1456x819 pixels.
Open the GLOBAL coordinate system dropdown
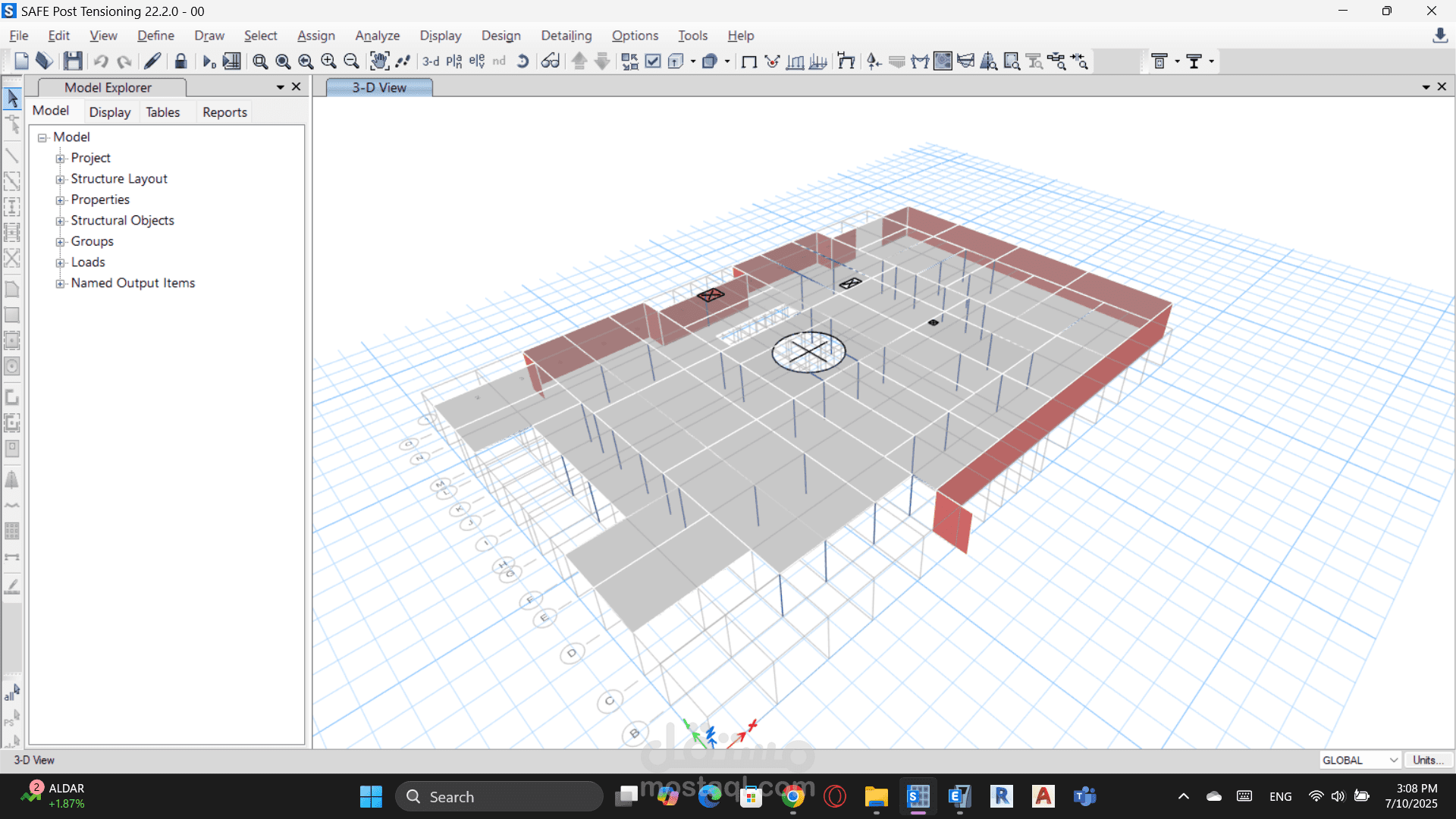click(x=1360, y=760)
